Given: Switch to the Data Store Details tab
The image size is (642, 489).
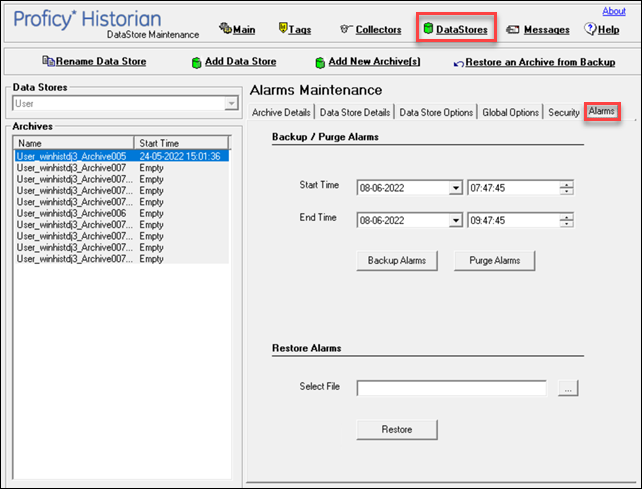Looking at the screenshot, I should point(355,112).
